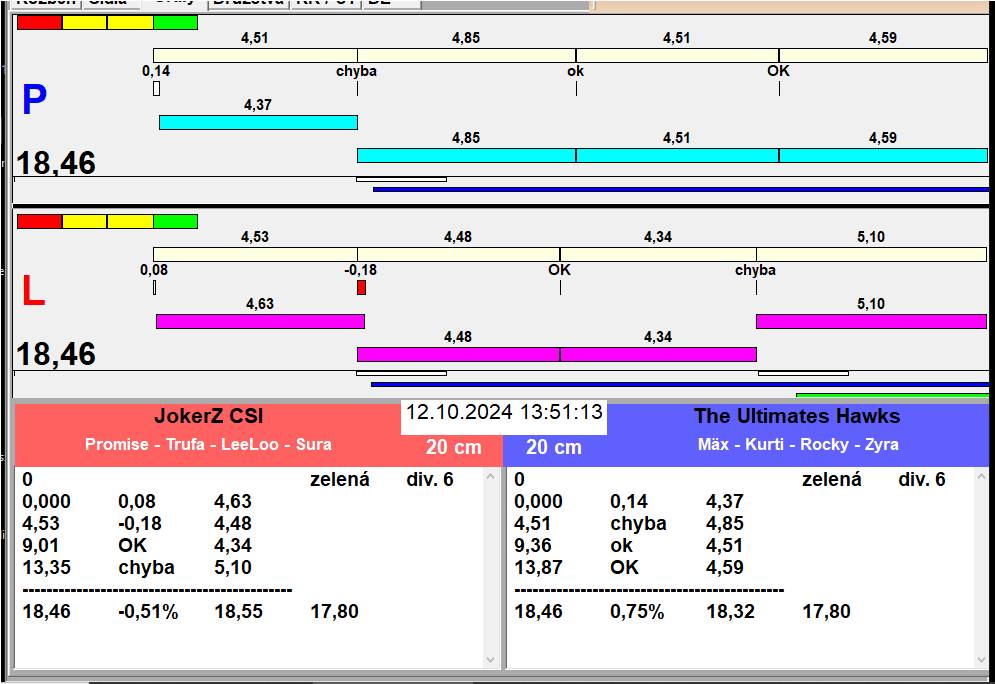Click the Promise - Trufa - LeeLoo - Sura lineup
The width and height of the screenshot is (995, 684).
pos(208,444)
